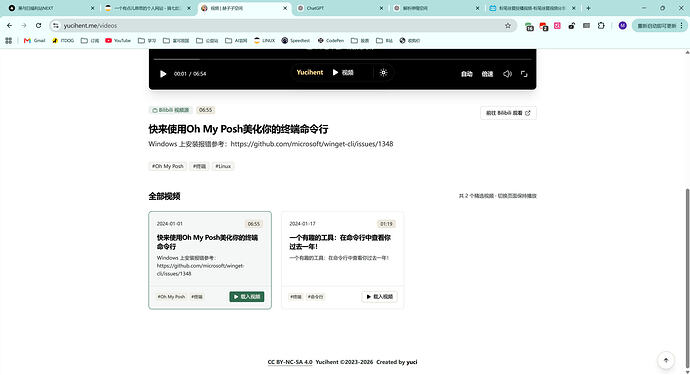Click the yuci author link in the footer
The image size is (690, 375).
pos(411,362)
